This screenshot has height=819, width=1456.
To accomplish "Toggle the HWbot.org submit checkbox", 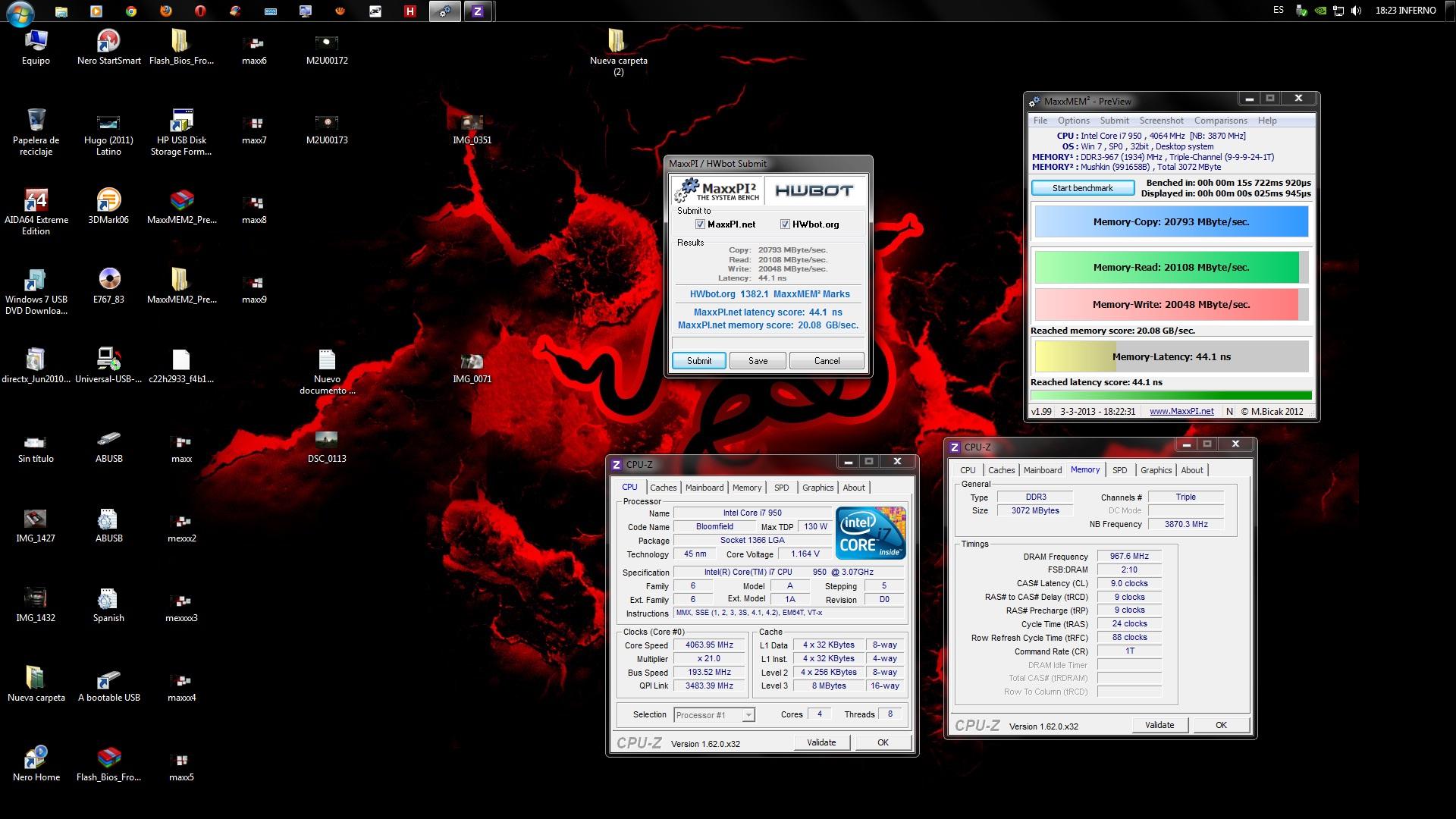I will pyautogui.click(x=785, y=224).
